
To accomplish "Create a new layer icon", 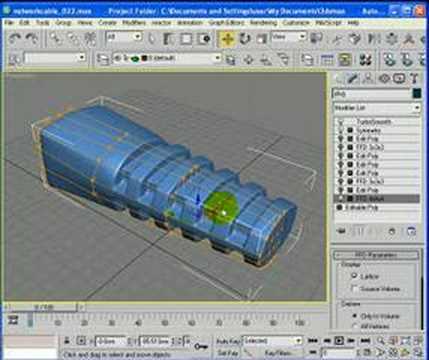I will pyautogui.click(x=230, y=60).
